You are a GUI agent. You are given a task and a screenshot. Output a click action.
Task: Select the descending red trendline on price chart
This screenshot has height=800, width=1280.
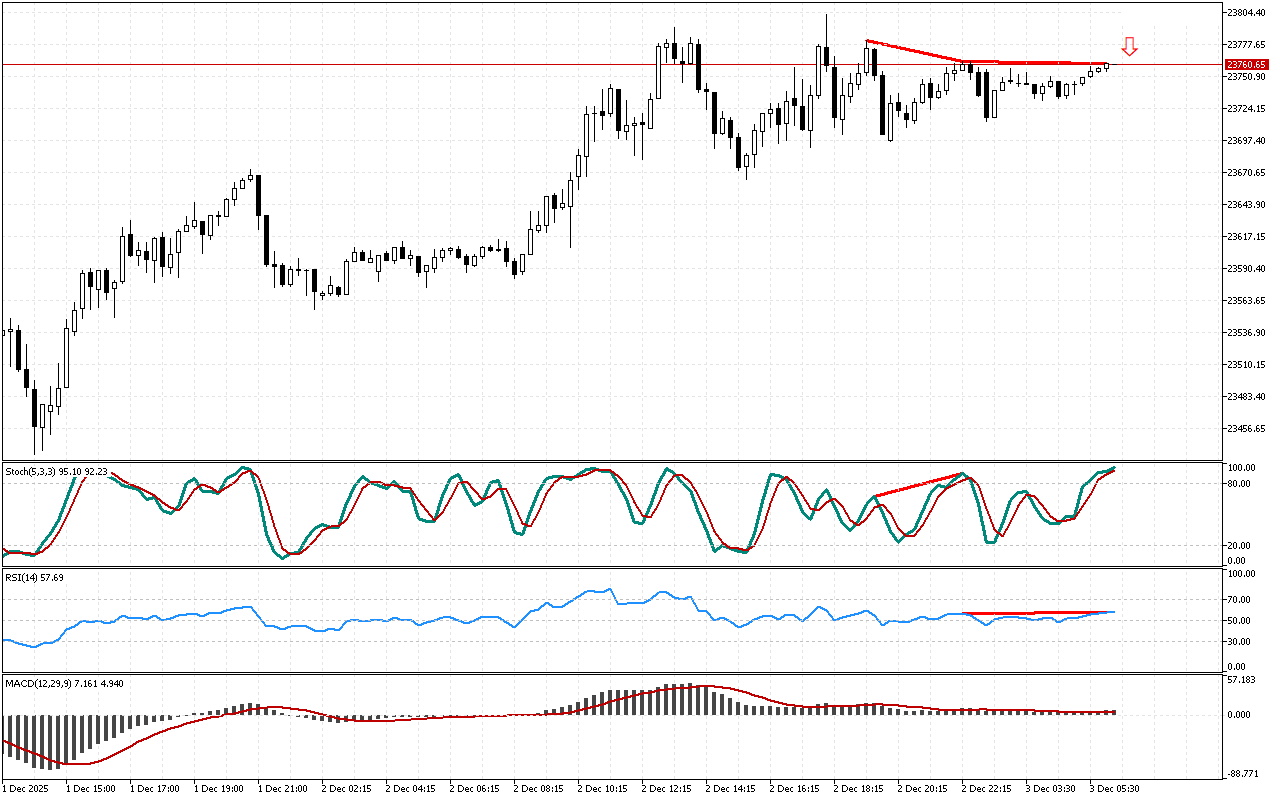pos(914,51)
